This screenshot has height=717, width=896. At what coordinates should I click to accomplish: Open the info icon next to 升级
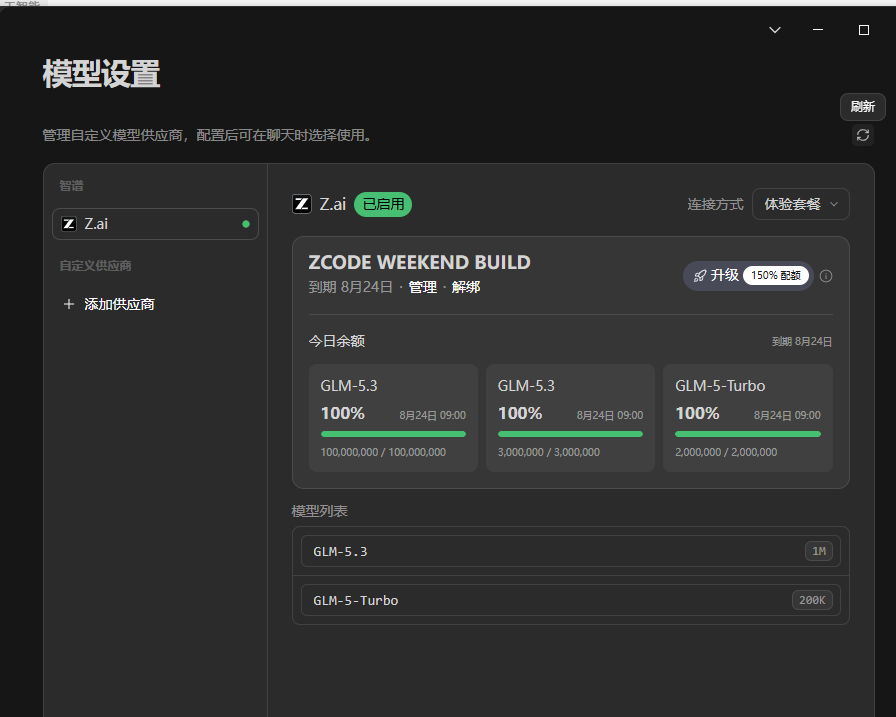(826, 276)
